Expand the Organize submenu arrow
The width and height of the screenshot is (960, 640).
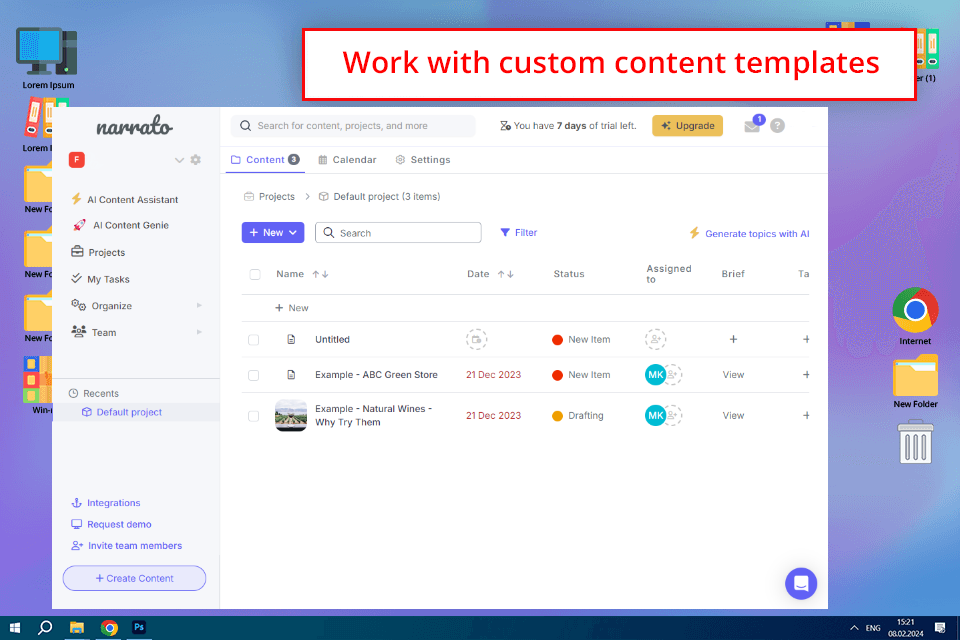[x=199, y=306]
